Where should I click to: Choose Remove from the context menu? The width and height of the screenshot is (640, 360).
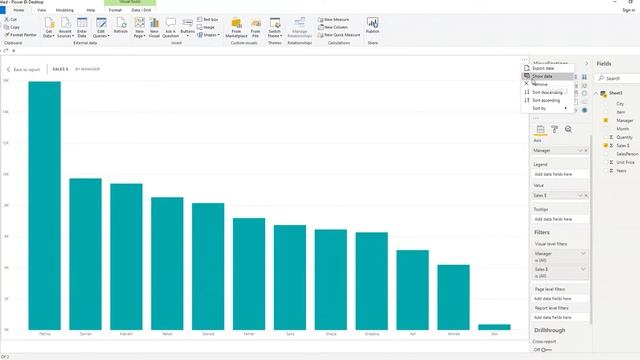[x=547, y=84]
